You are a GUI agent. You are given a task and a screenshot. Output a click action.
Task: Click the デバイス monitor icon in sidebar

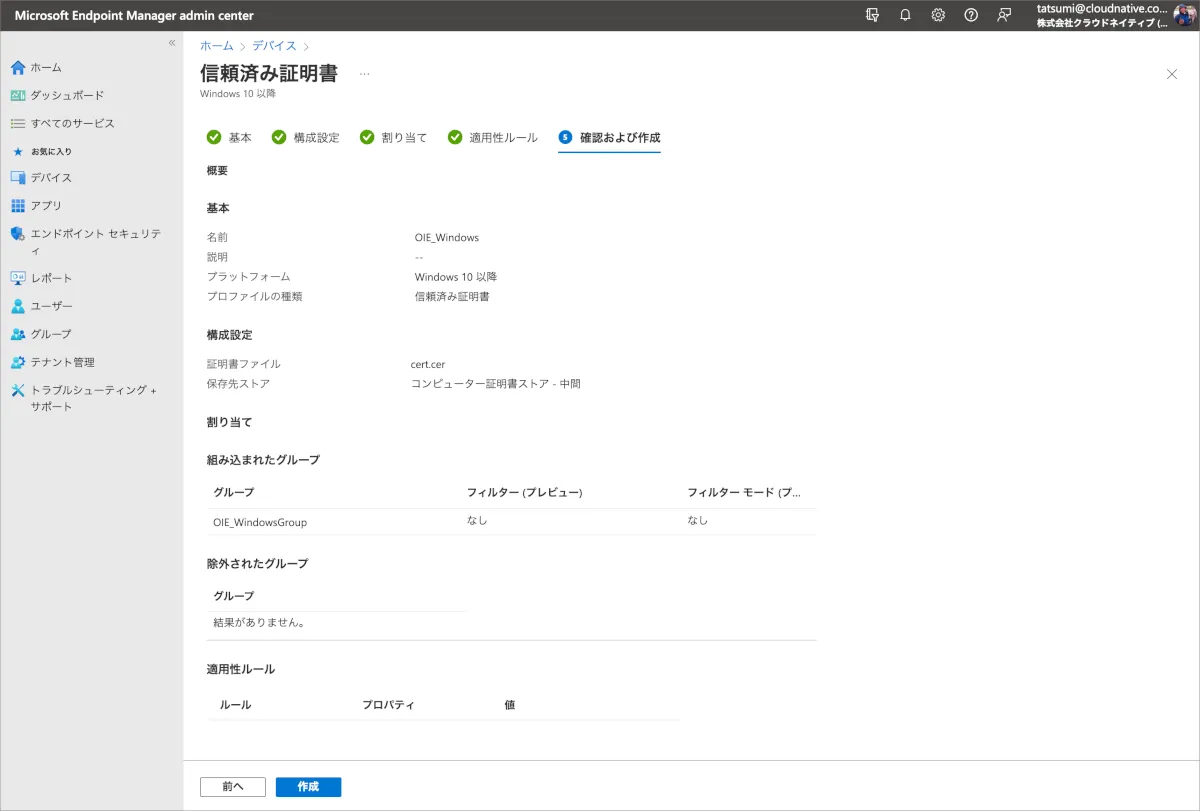(18, 177)
